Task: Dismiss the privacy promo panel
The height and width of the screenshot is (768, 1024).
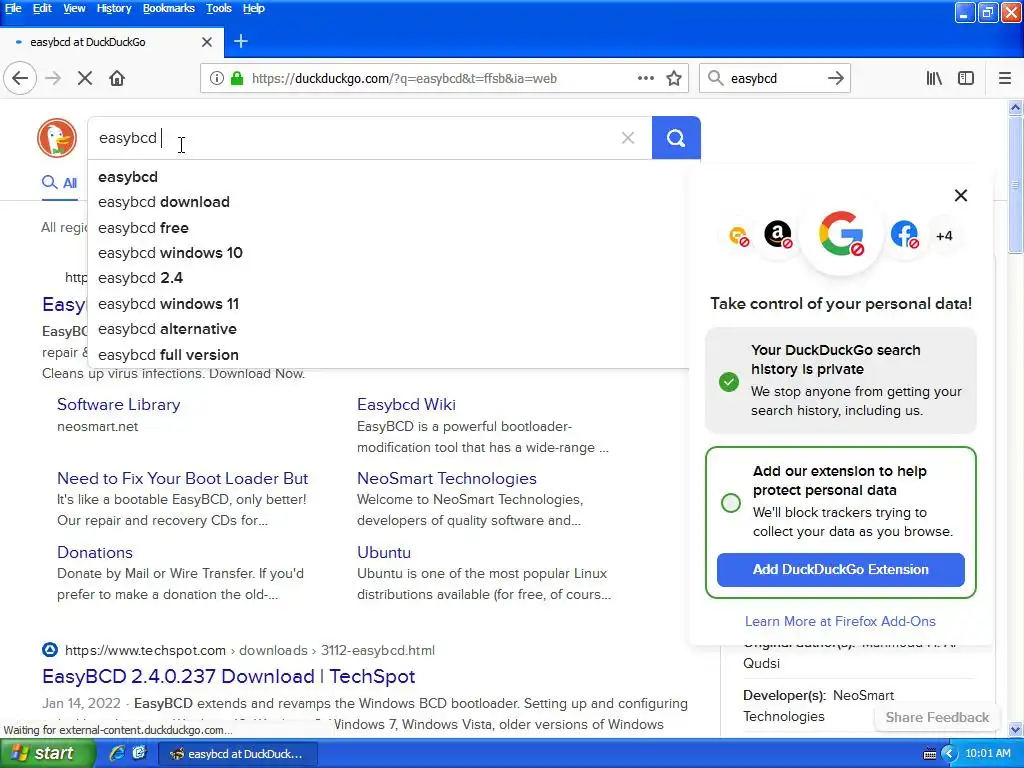Action: tap(961, 195)
